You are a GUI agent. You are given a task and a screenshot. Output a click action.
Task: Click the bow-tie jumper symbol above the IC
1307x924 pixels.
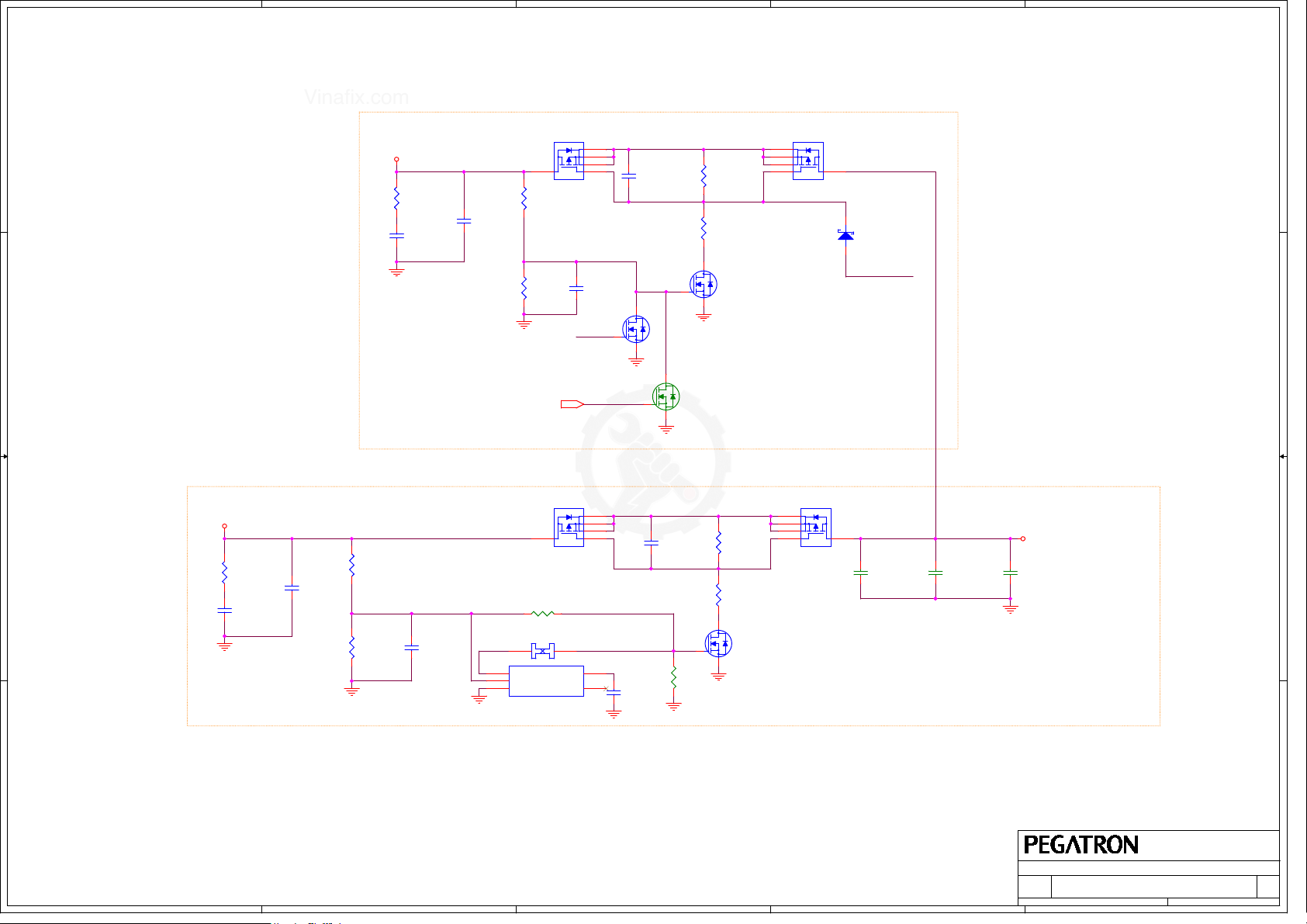543,651
